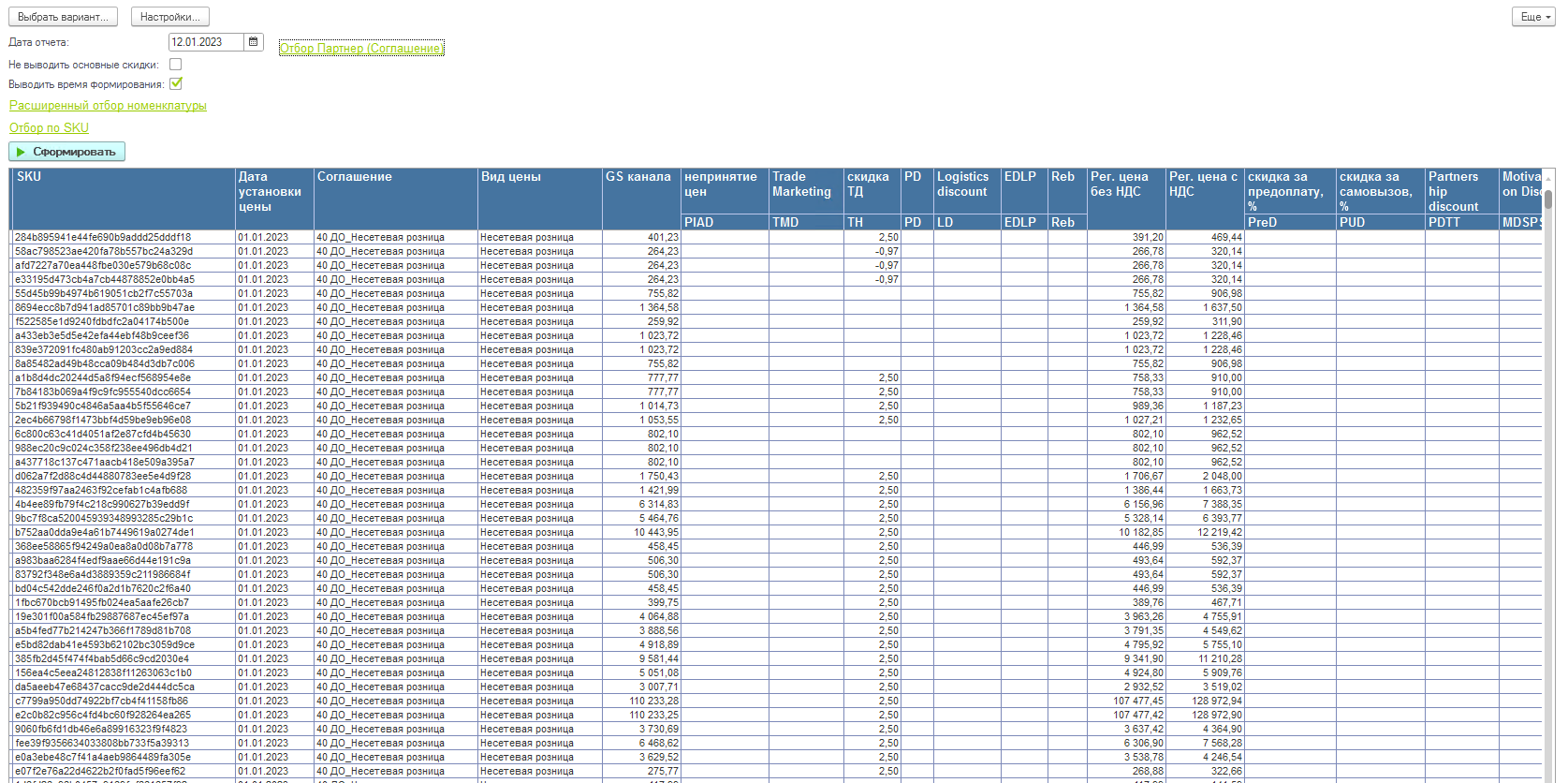The width and height of the screenshot is (1568, 783).
Task: Select SKU cell e33195d473cb4a7cb44878852e0bb4a5
Action: coord(123,279)
